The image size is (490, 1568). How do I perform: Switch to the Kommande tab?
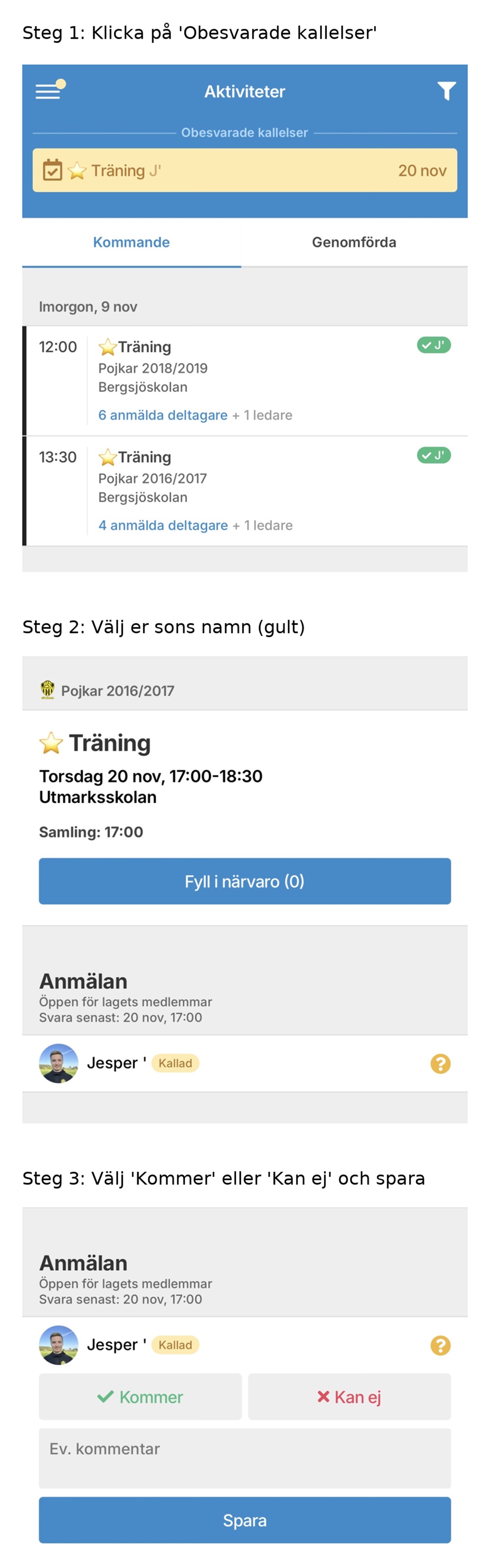point(131,242)
